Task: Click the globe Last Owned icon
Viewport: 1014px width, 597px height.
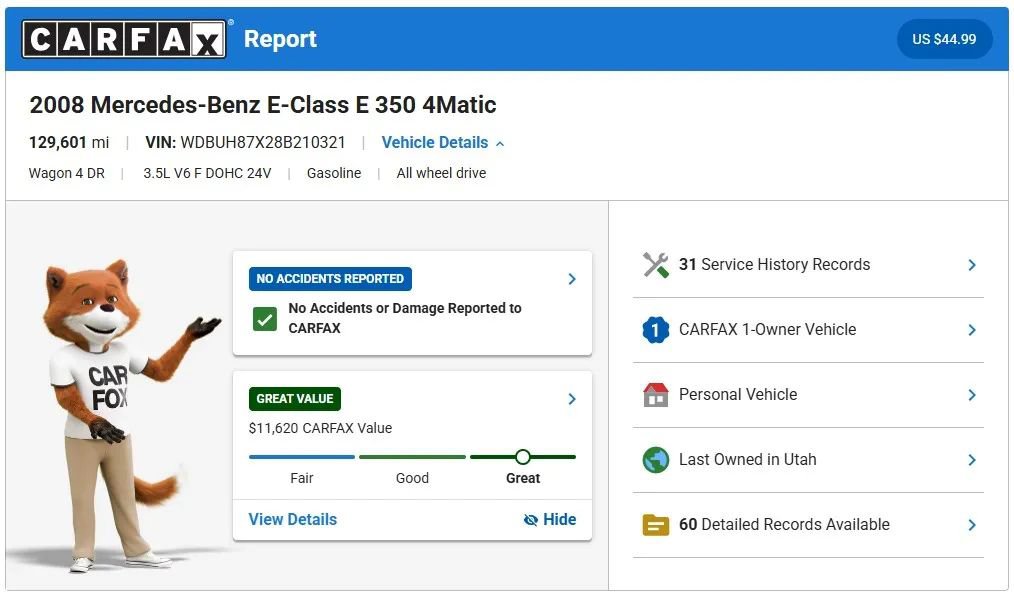Action: point(656,460)
